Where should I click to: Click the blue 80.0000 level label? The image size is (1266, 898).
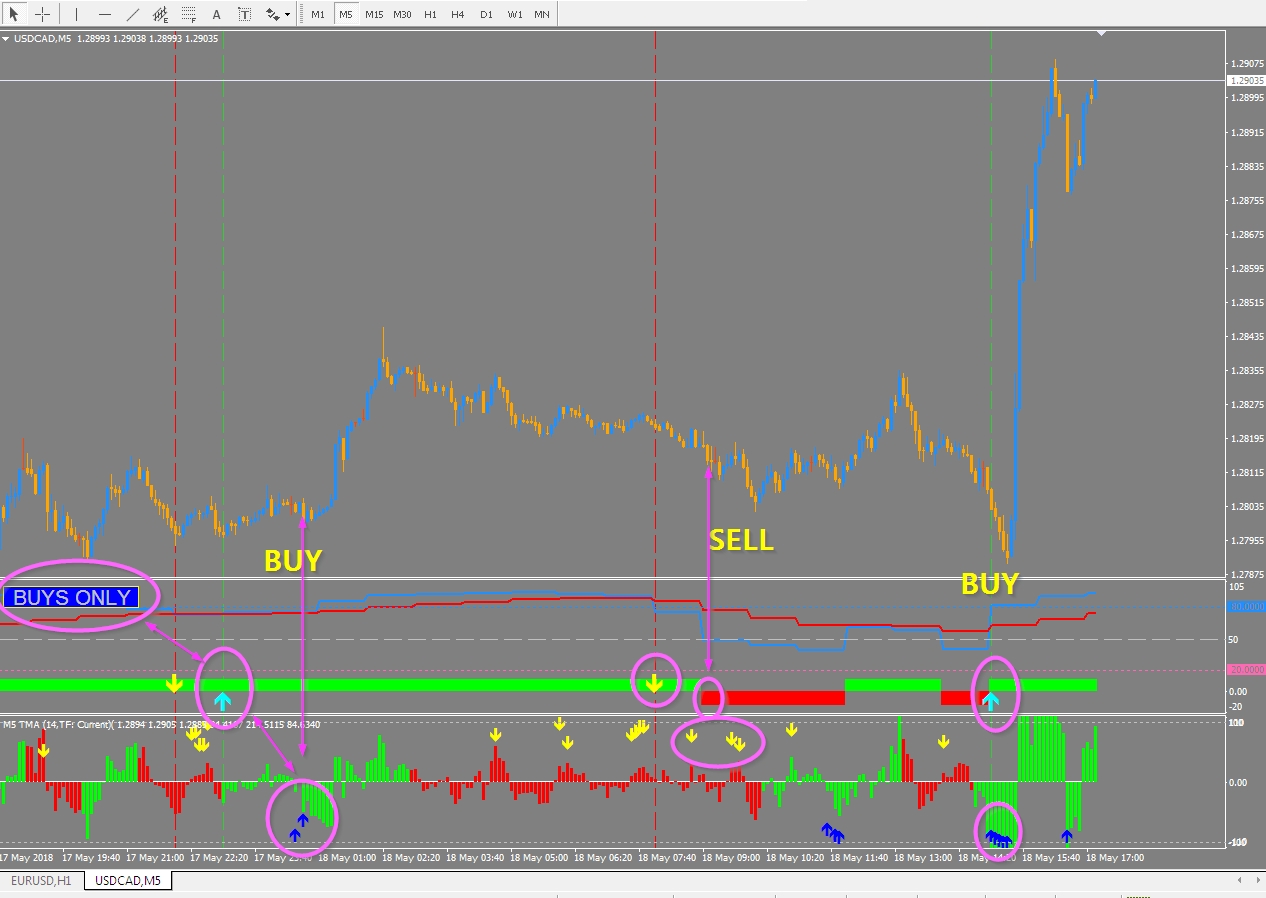click(x=1246, y=606)
